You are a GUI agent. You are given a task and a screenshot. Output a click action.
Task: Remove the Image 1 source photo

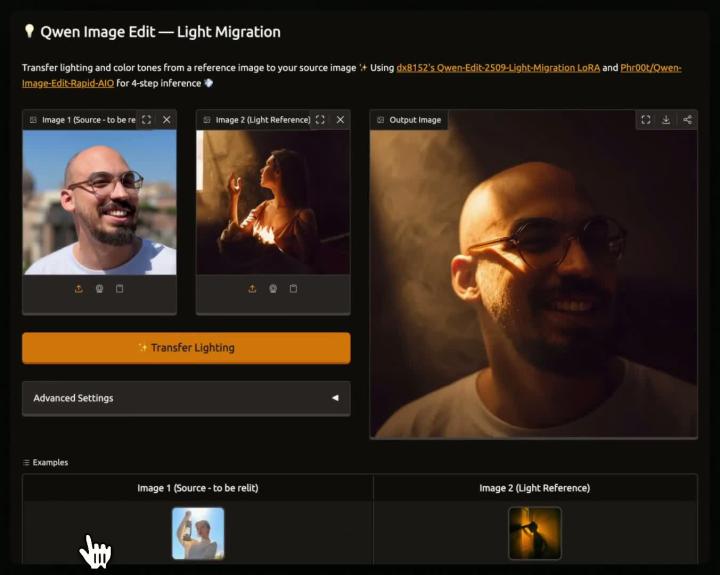[x=166, y=120]
